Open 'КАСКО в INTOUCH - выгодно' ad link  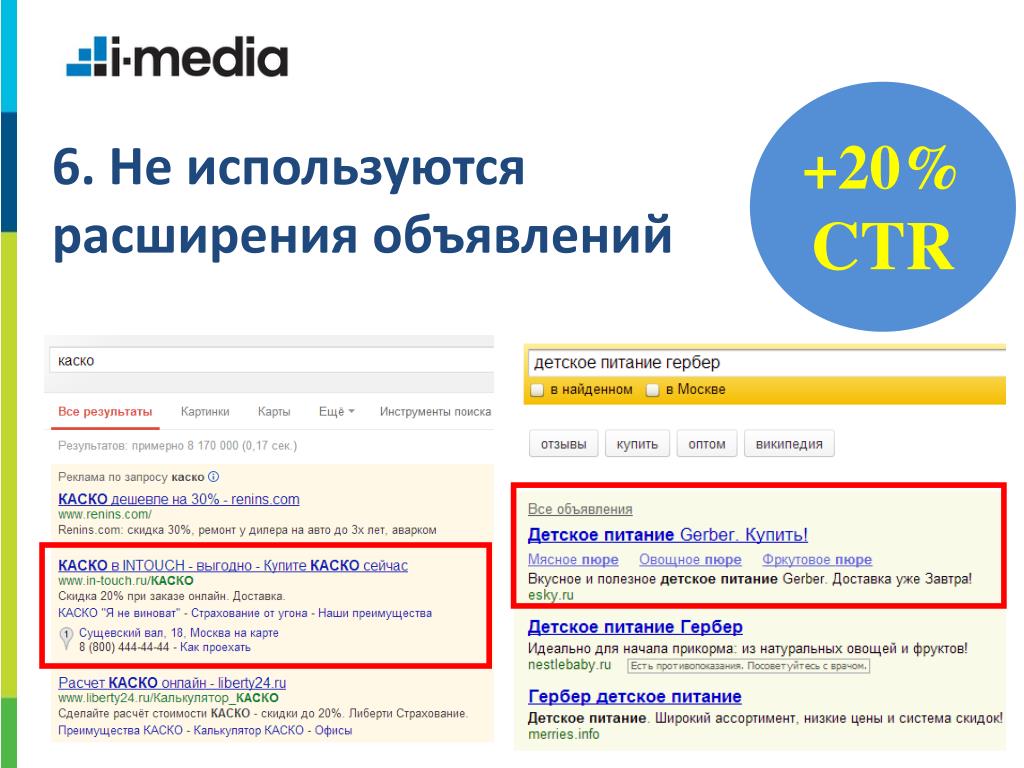232,566
